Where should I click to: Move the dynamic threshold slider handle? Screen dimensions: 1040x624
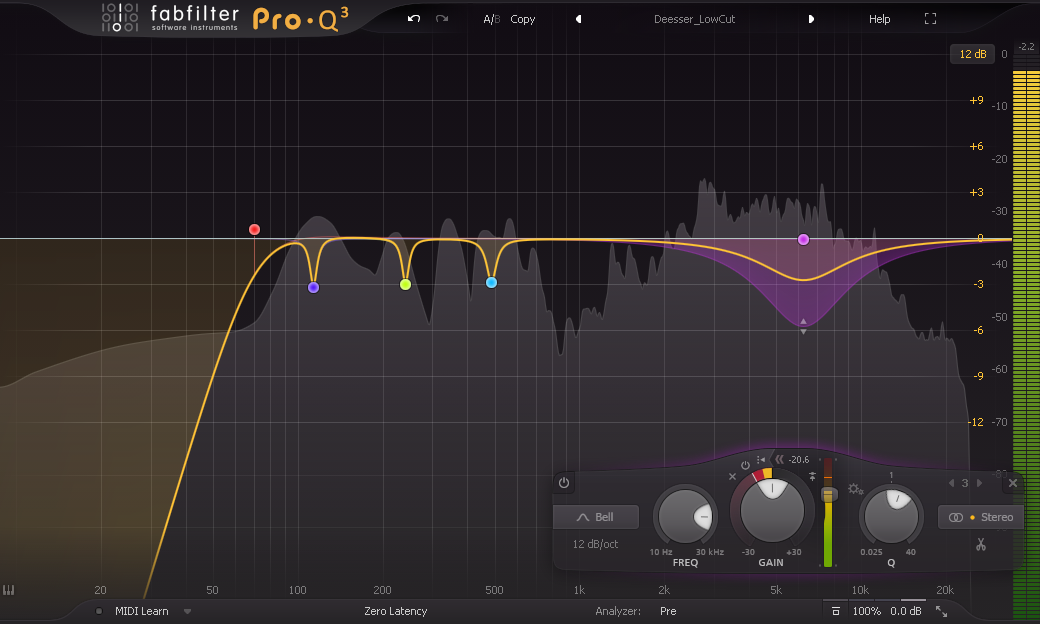[828, 495]
